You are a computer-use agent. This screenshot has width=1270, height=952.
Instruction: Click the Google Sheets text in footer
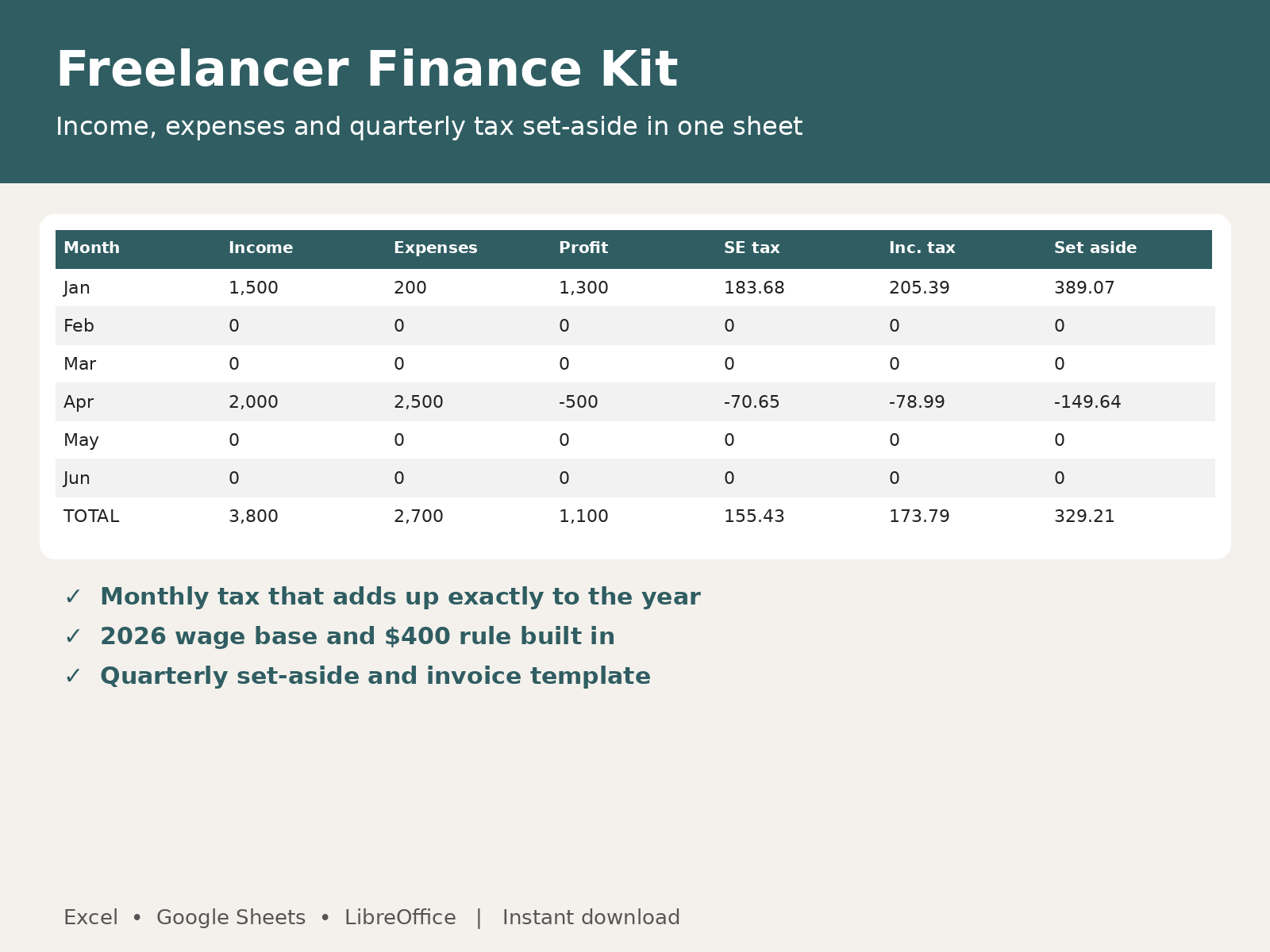point(231,918)
